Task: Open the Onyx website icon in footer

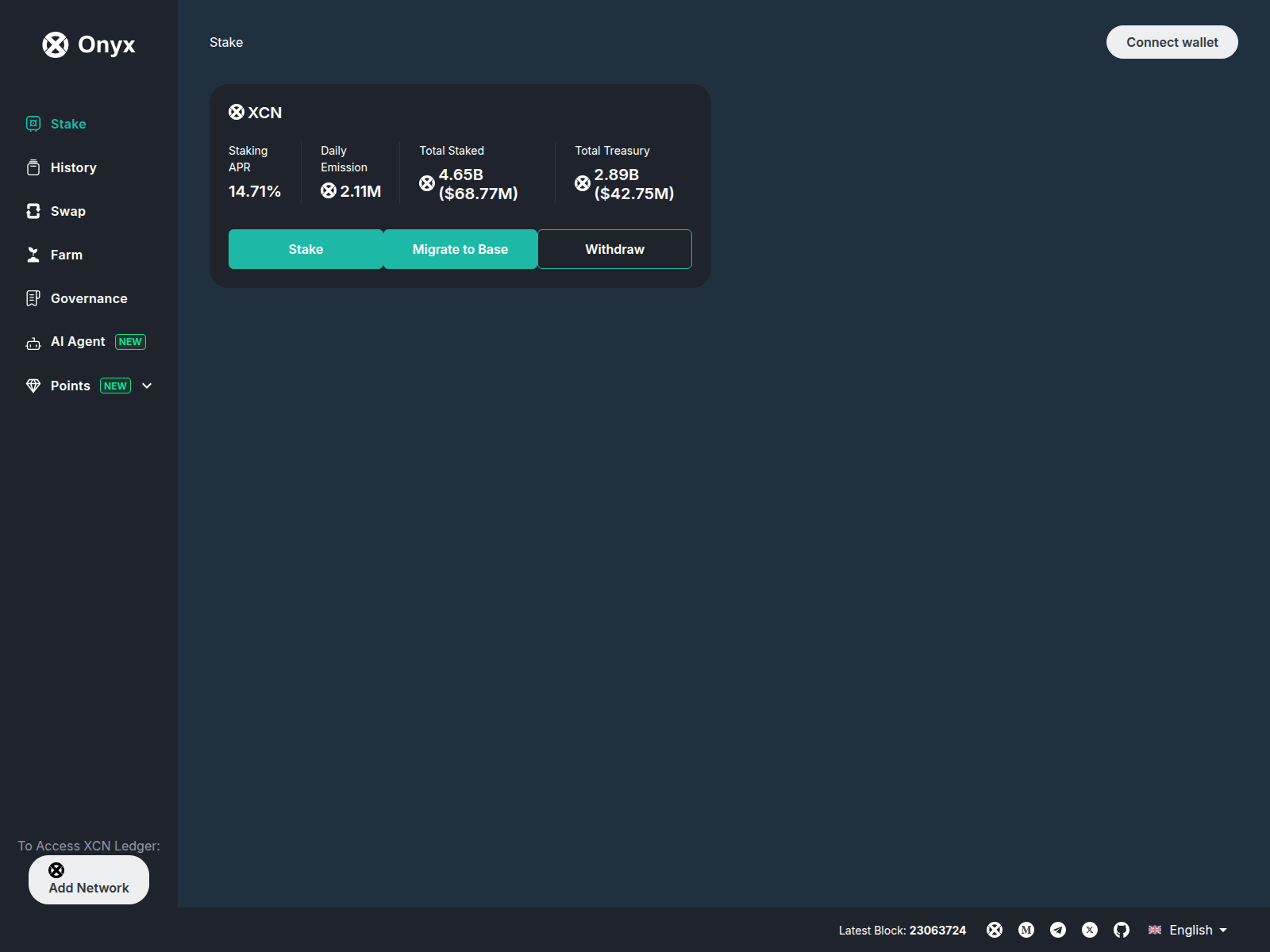Action: coord(995,930)
